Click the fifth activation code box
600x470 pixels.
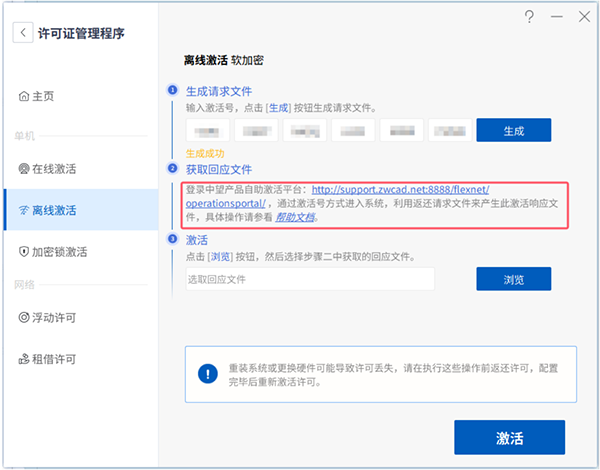coord(401,130)
